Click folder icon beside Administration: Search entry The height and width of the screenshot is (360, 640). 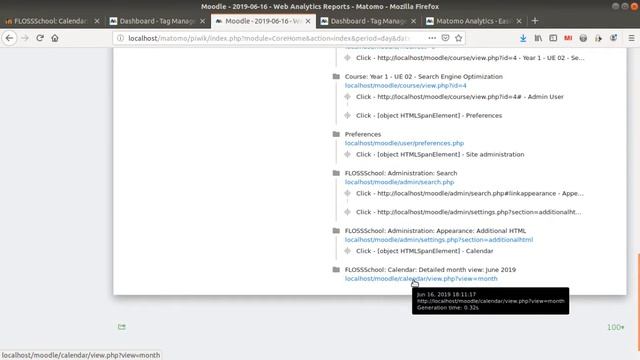coord(336,173)
